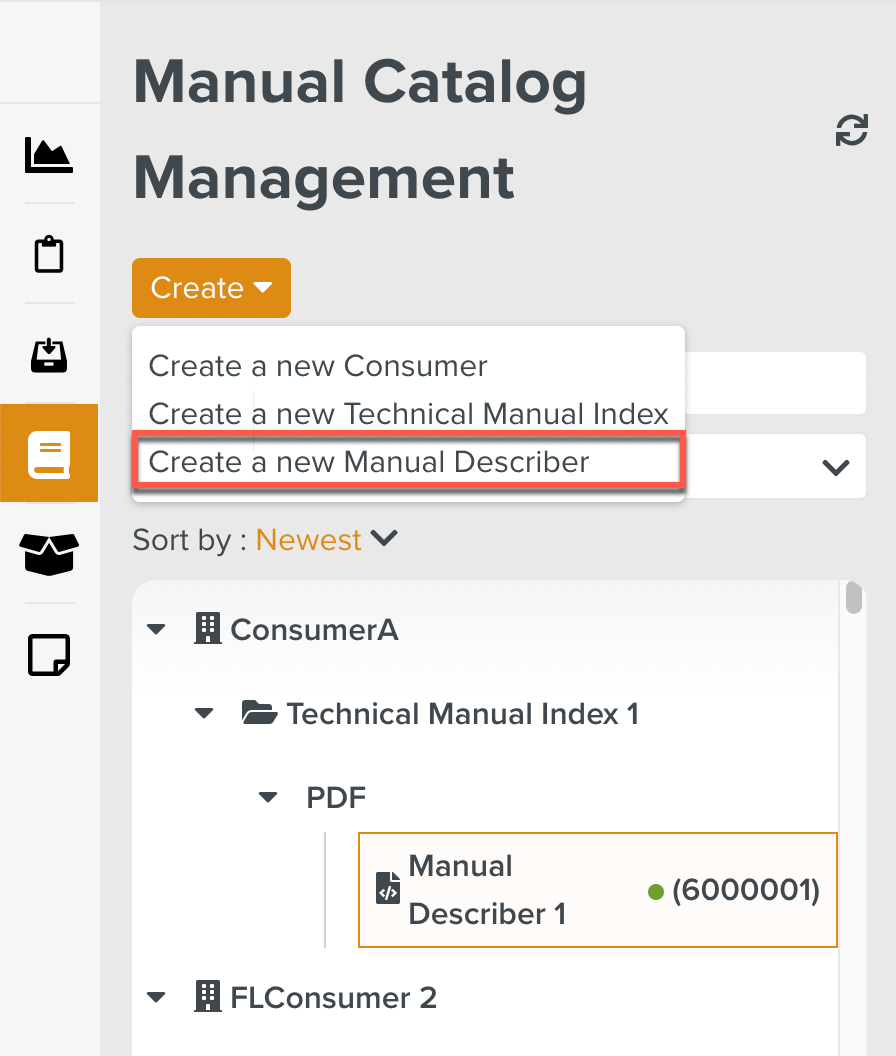
Task: Click the orange Create button
Action: 211,288
